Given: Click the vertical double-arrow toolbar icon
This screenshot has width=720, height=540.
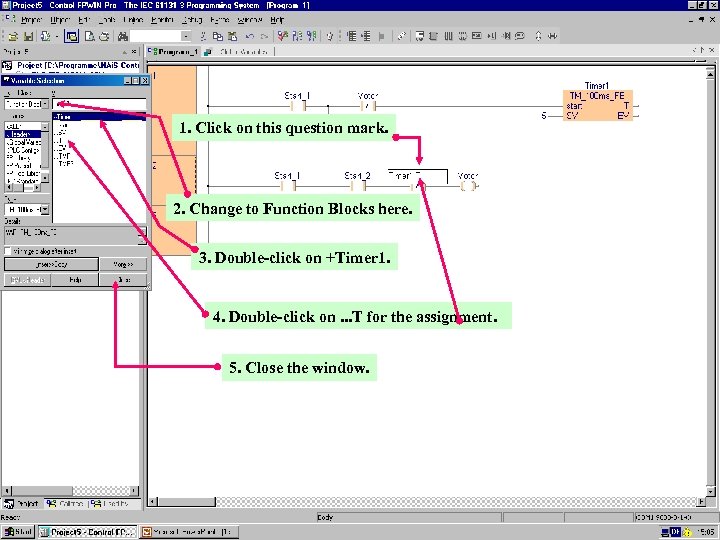Looking at the screenshot, I should (x=538, y=36).
